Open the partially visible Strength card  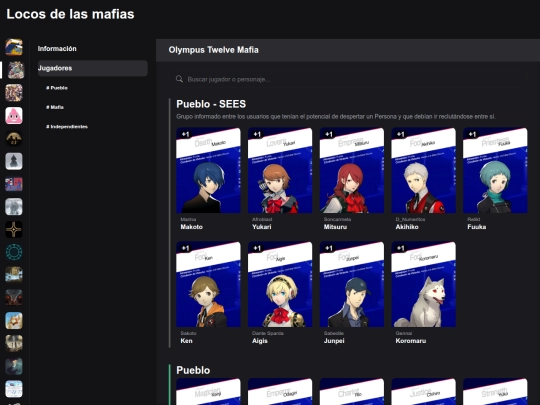point(495,392)
